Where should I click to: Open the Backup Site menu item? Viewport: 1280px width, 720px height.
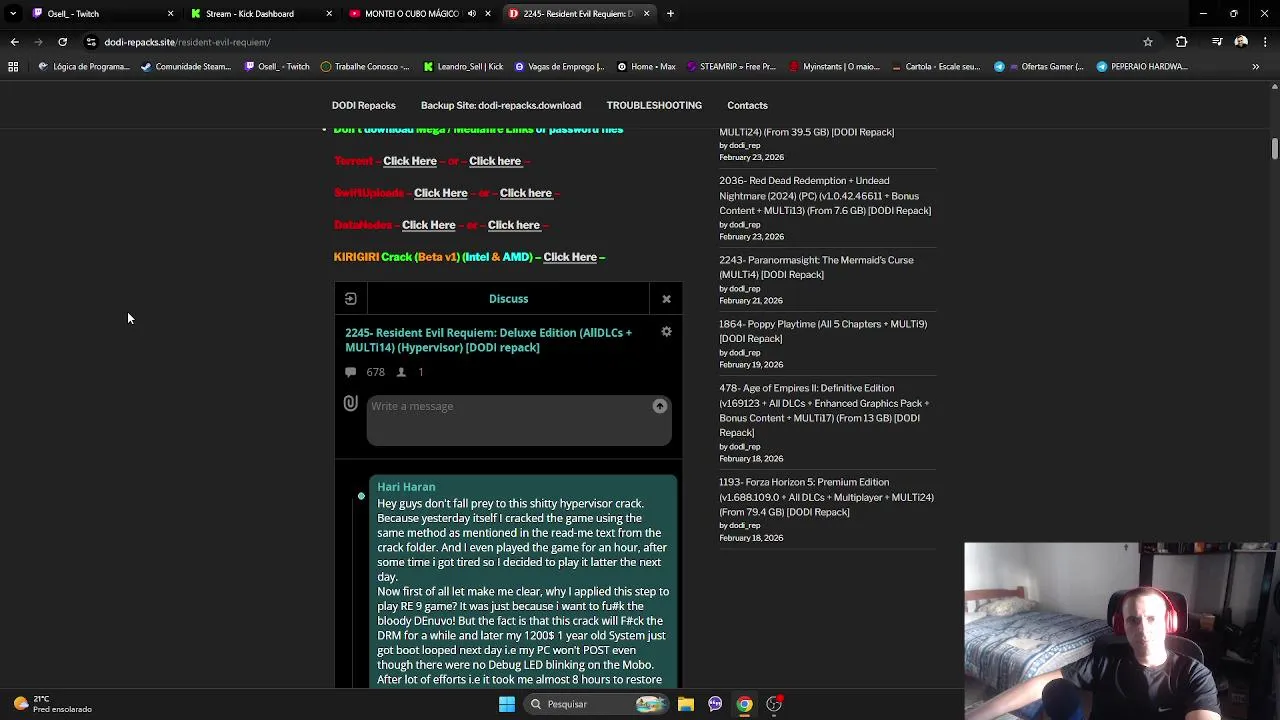click(x=501, y=105)
